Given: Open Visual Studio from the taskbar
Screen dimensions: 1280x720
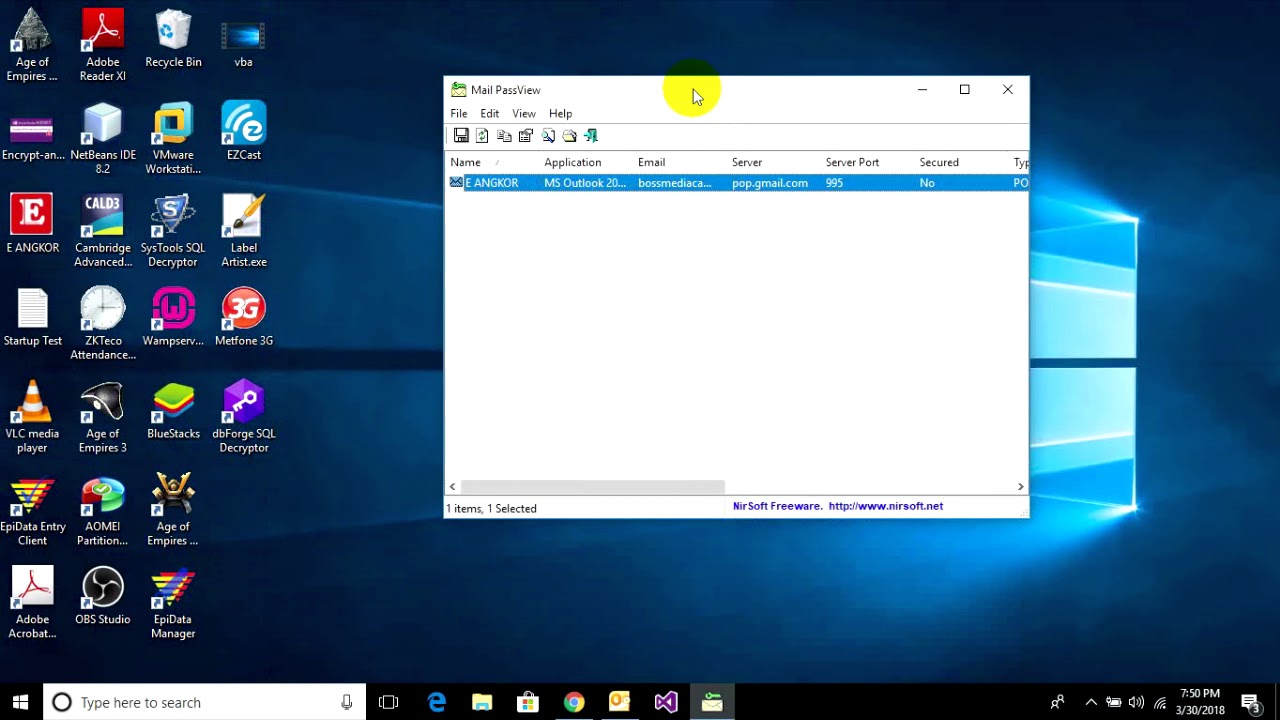Looking at the screenshot, I should [665, 702].
